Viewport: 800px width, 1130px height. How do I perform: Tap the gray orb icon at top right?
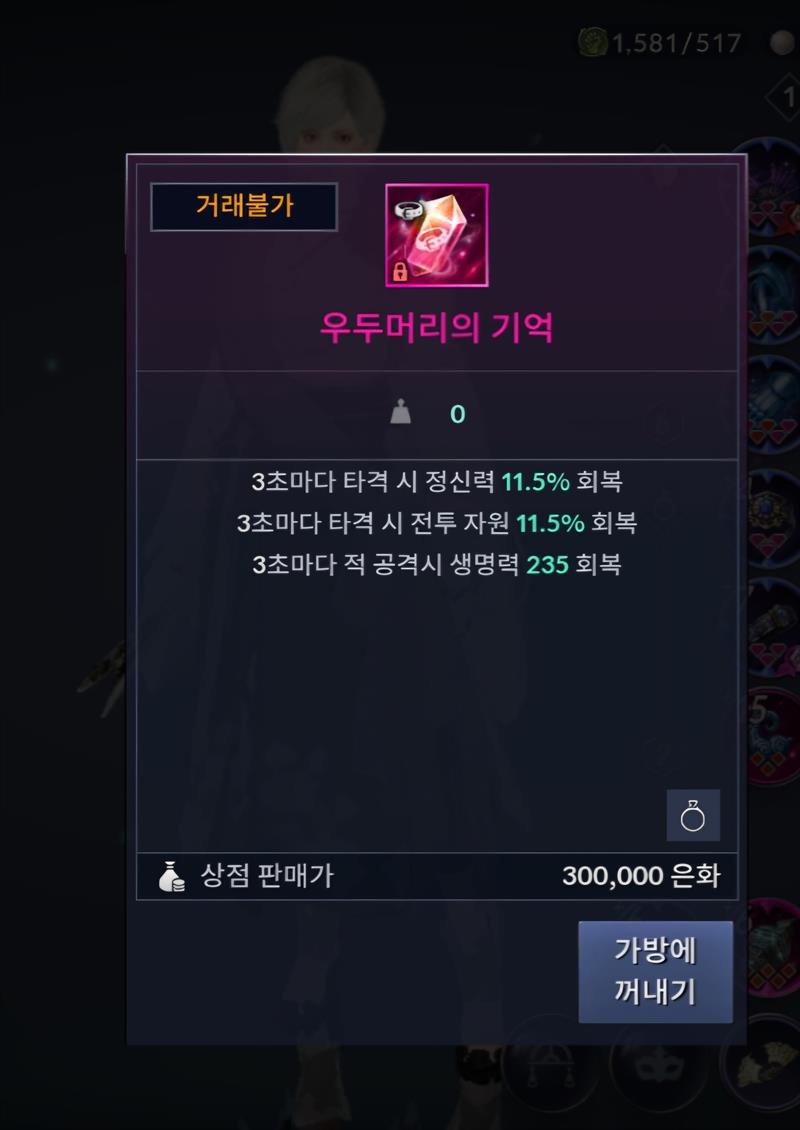point(781,43)
